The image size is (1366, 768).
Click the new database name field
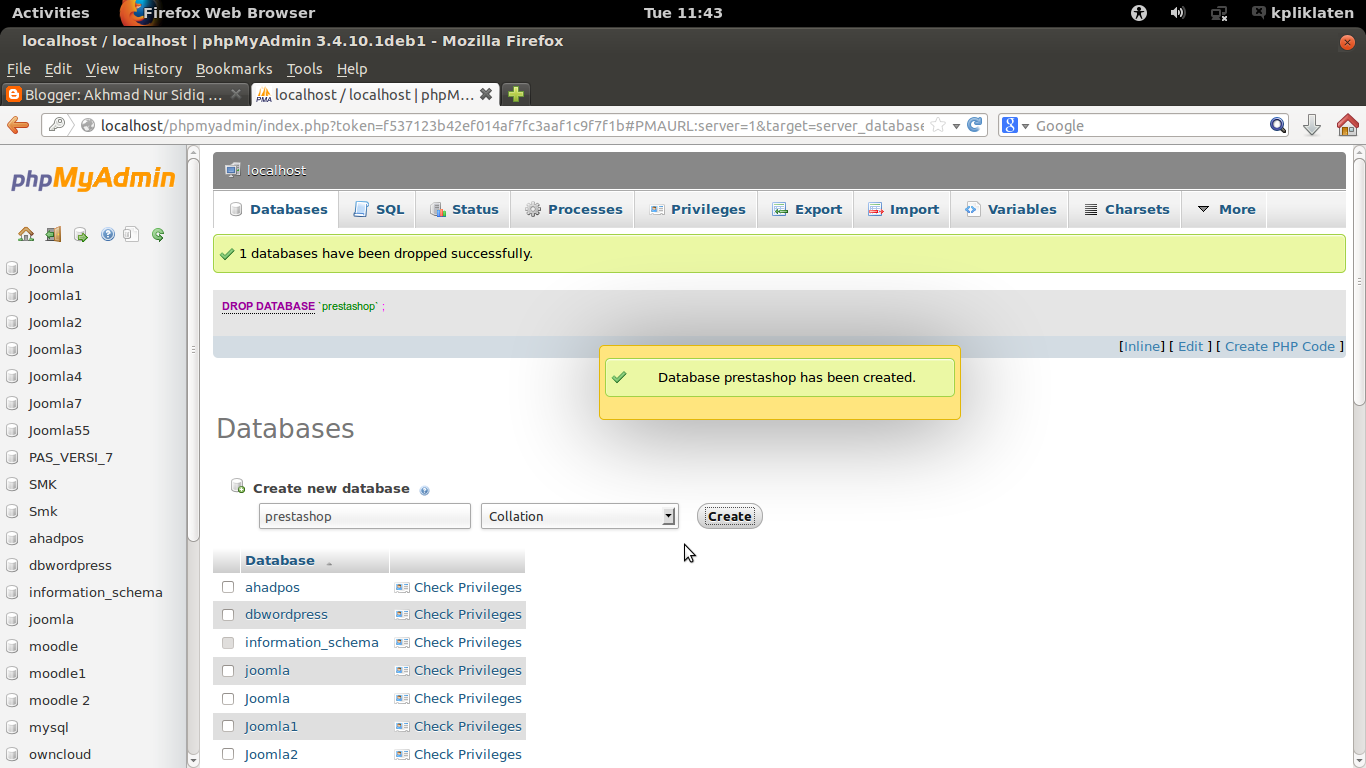[365, 516]
